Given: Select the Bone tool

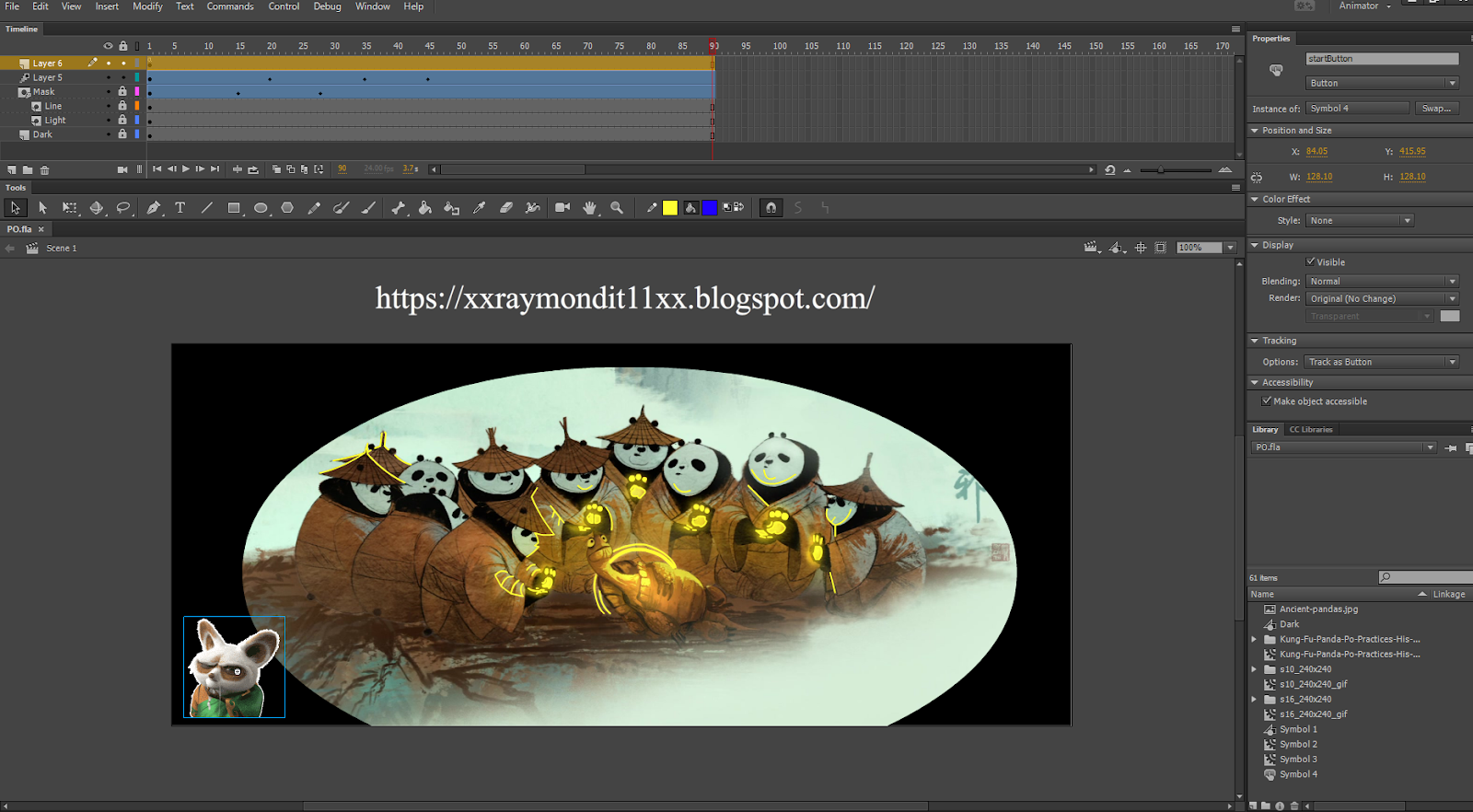Looking at the screenshot, I should [x=398, y=208].
